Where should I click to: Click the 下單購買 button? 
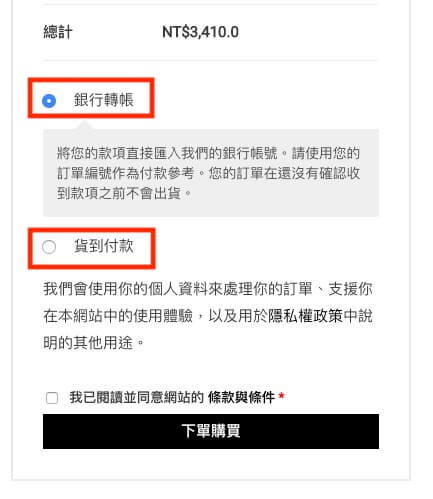(211, 431)
